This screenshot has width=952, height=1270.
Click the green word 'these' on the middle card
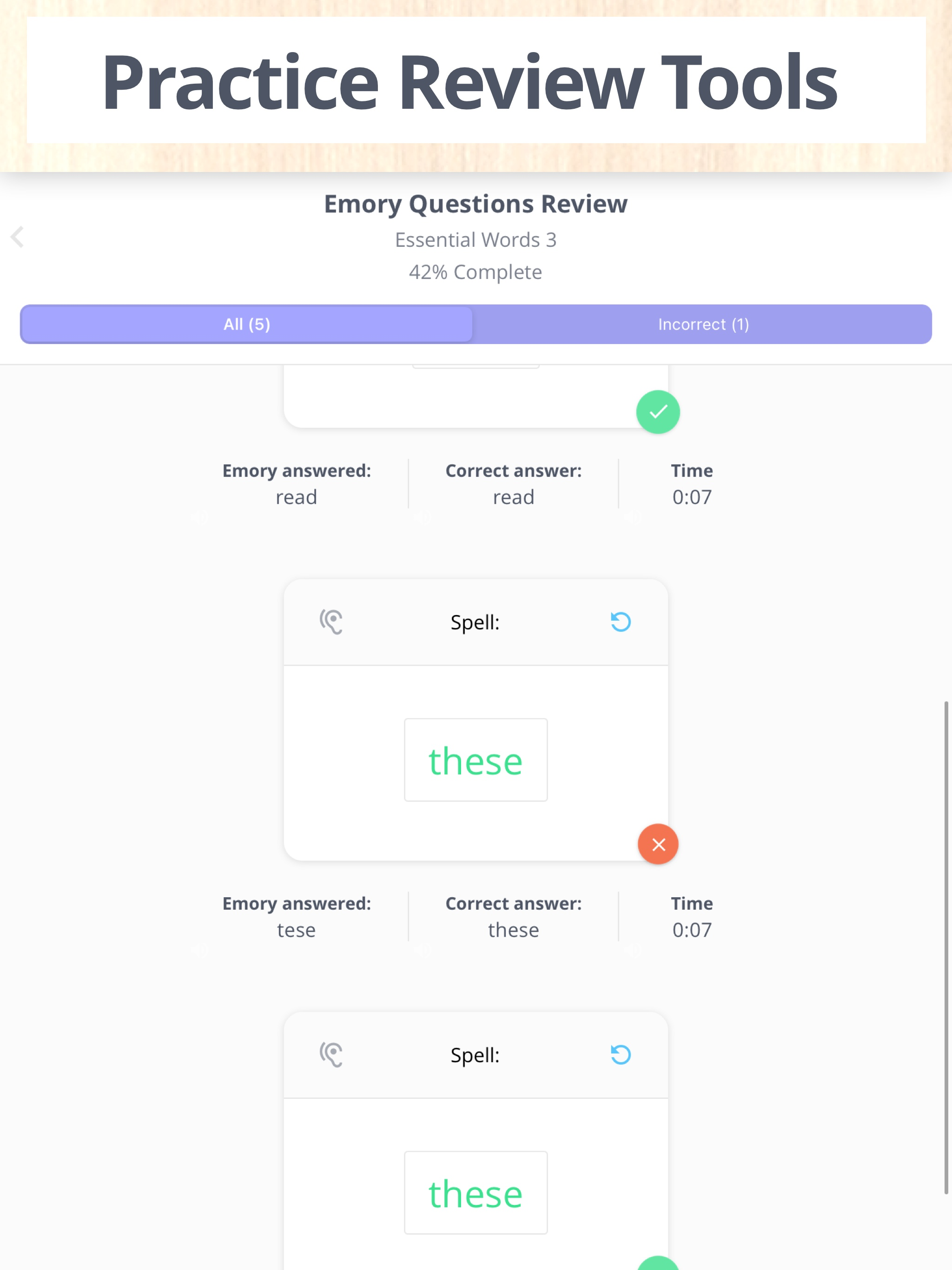475,761
